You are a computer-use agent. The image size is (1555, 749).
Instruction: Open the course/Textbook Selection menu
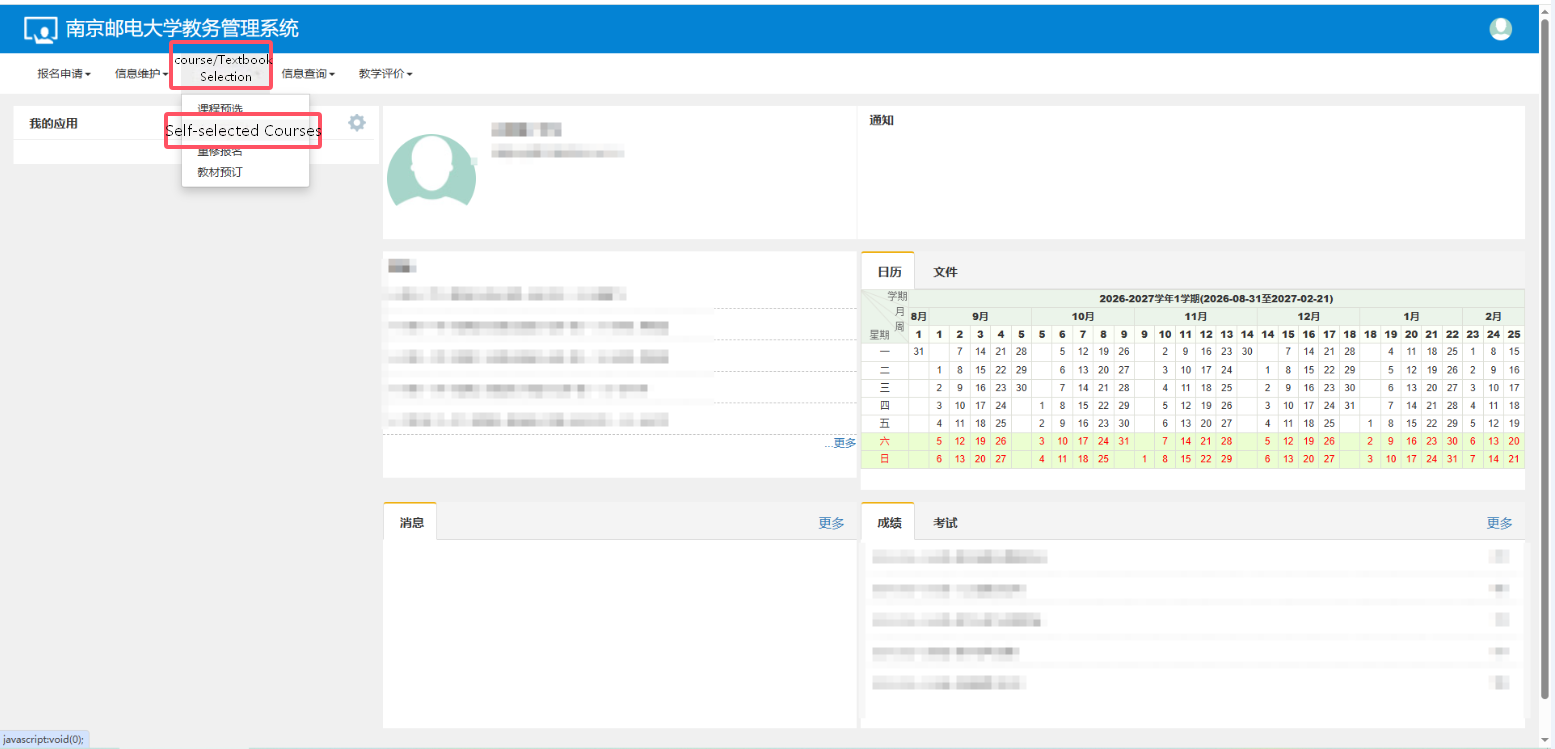point(222,67)
